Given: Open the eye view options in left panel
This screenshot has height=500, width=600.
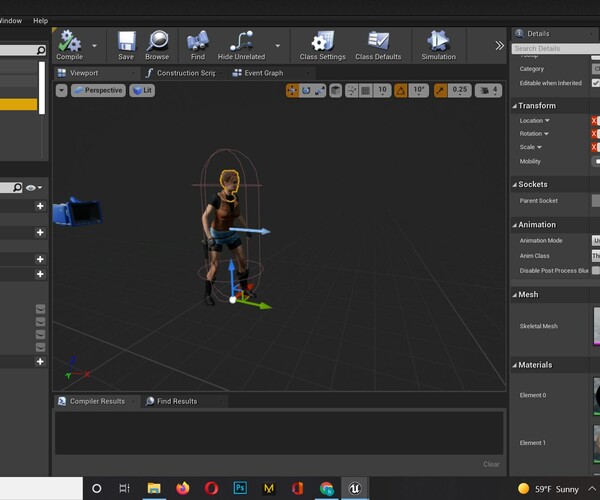Looking at the screenshot, I should coord(34,188).
